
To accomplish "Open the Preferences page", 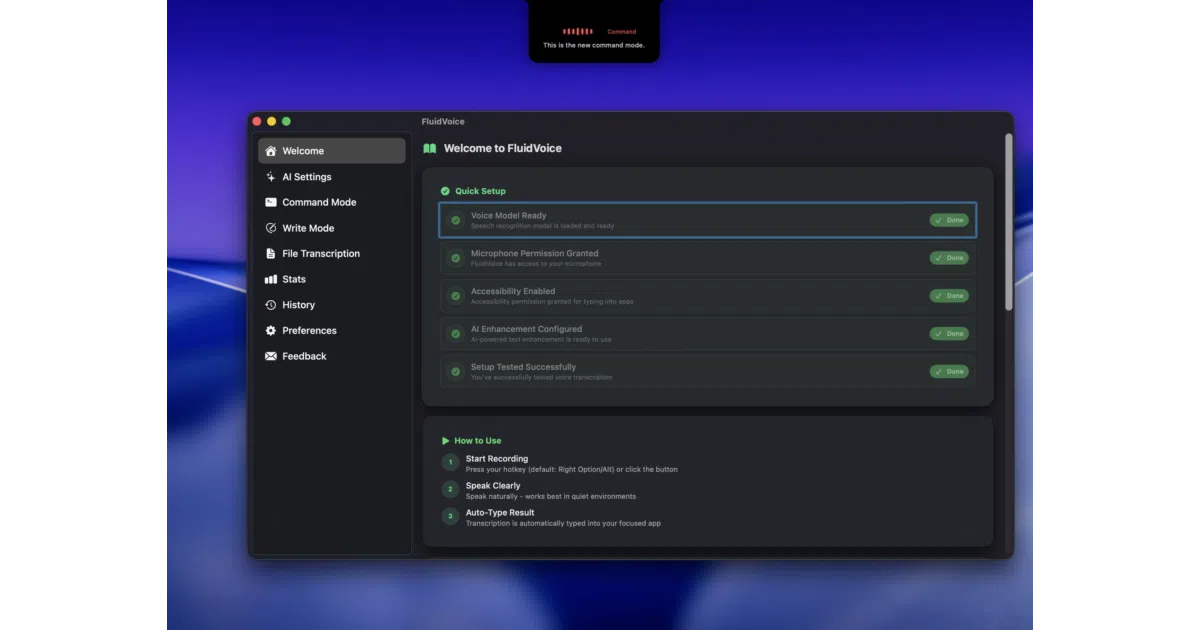I will (332, 331).
